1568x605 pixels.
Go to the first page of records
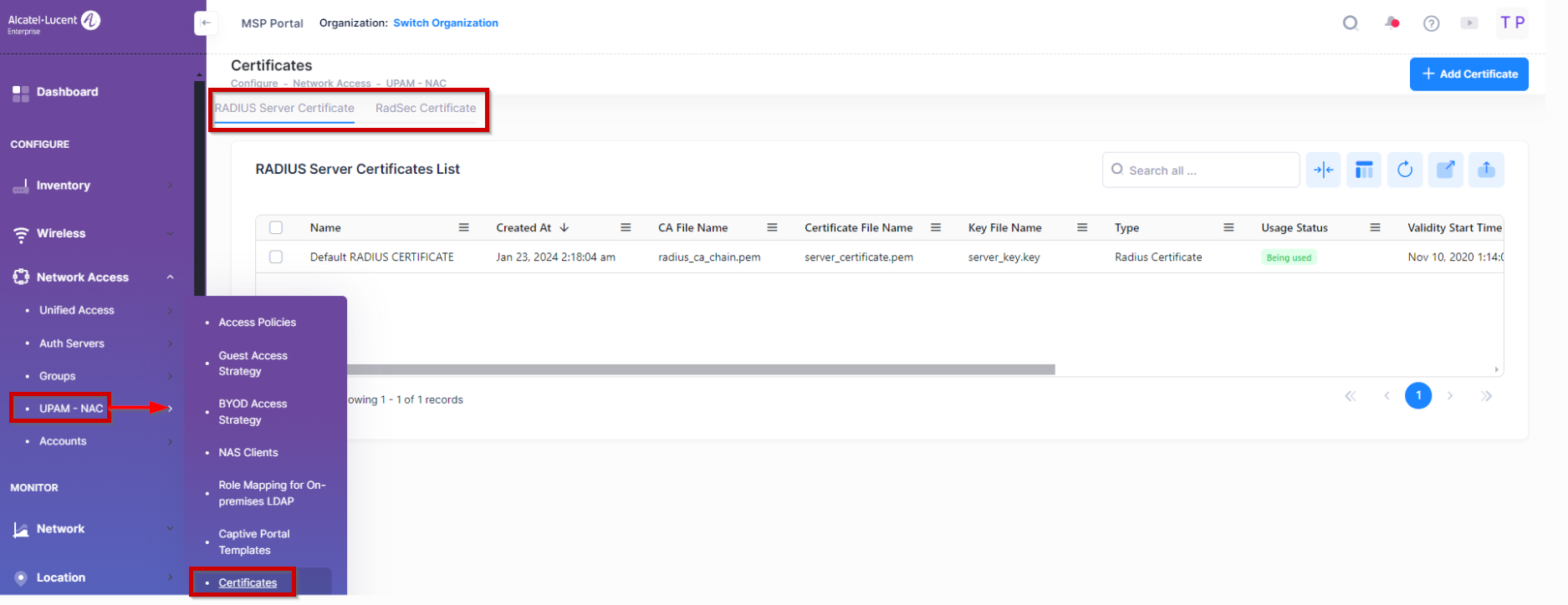(x=1350, y=396)
